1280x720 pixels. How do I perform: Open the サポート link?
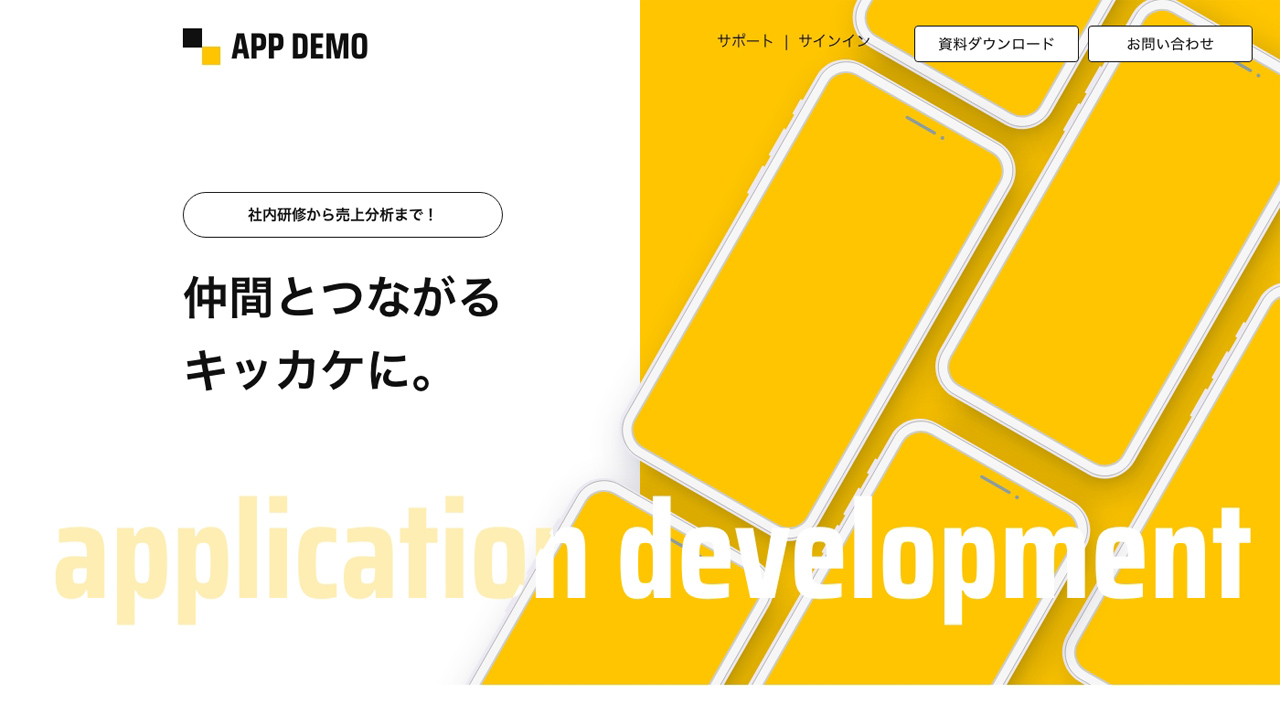click(x=745, y=41)
